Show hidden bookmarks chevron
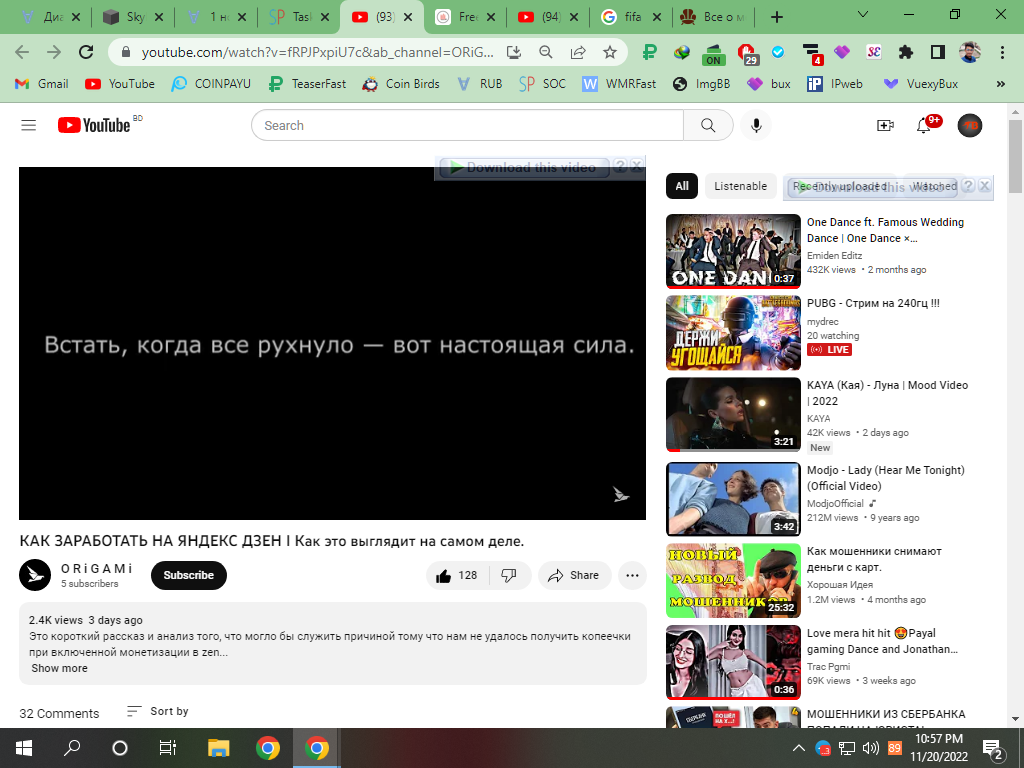The image size is (1024, 768). click(x=1000, y=84)
